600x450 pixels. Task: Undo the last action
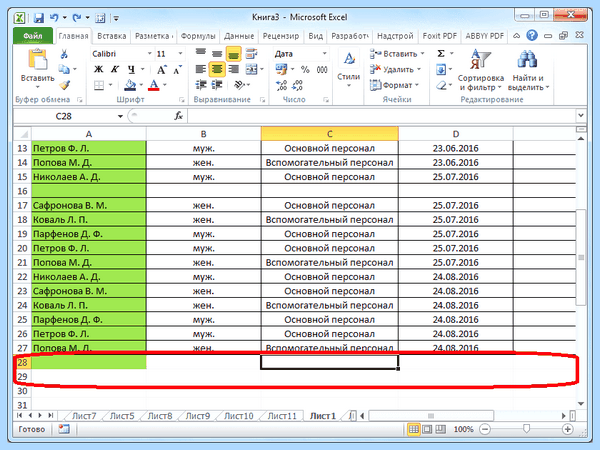pos(54,18)
